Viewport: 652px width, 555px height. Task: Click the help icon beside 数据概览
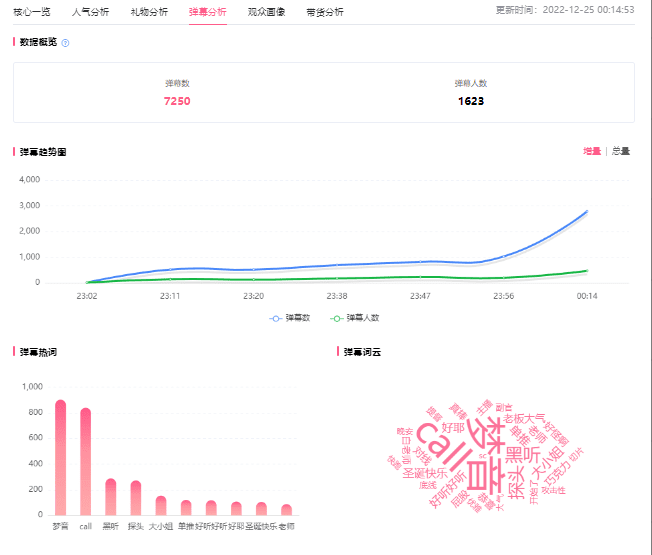65,43
